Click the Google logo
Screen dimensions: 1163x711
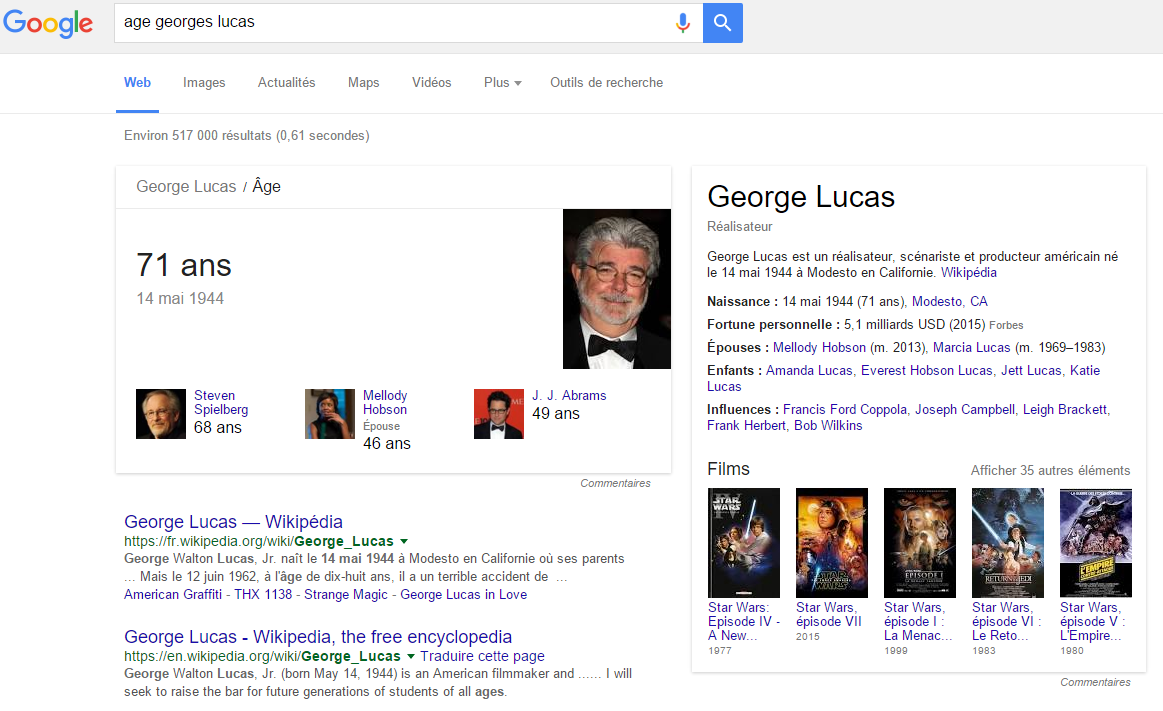pyautogui.click(x=48, y=23)
